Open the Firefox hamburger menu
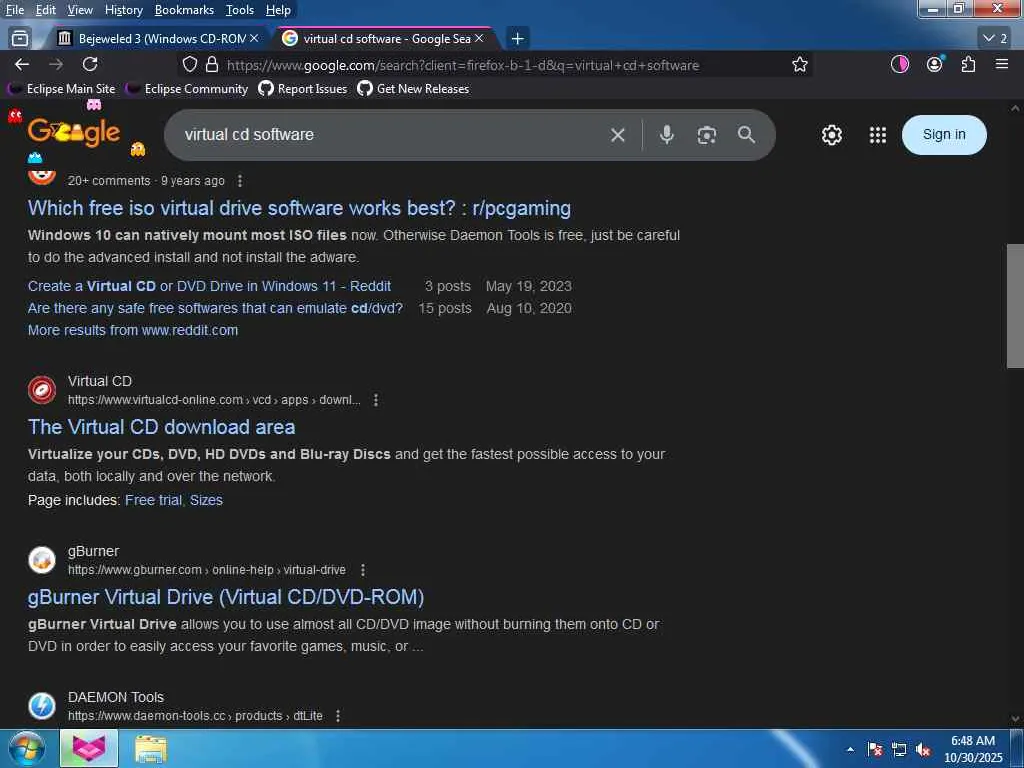 [1002, 64]
